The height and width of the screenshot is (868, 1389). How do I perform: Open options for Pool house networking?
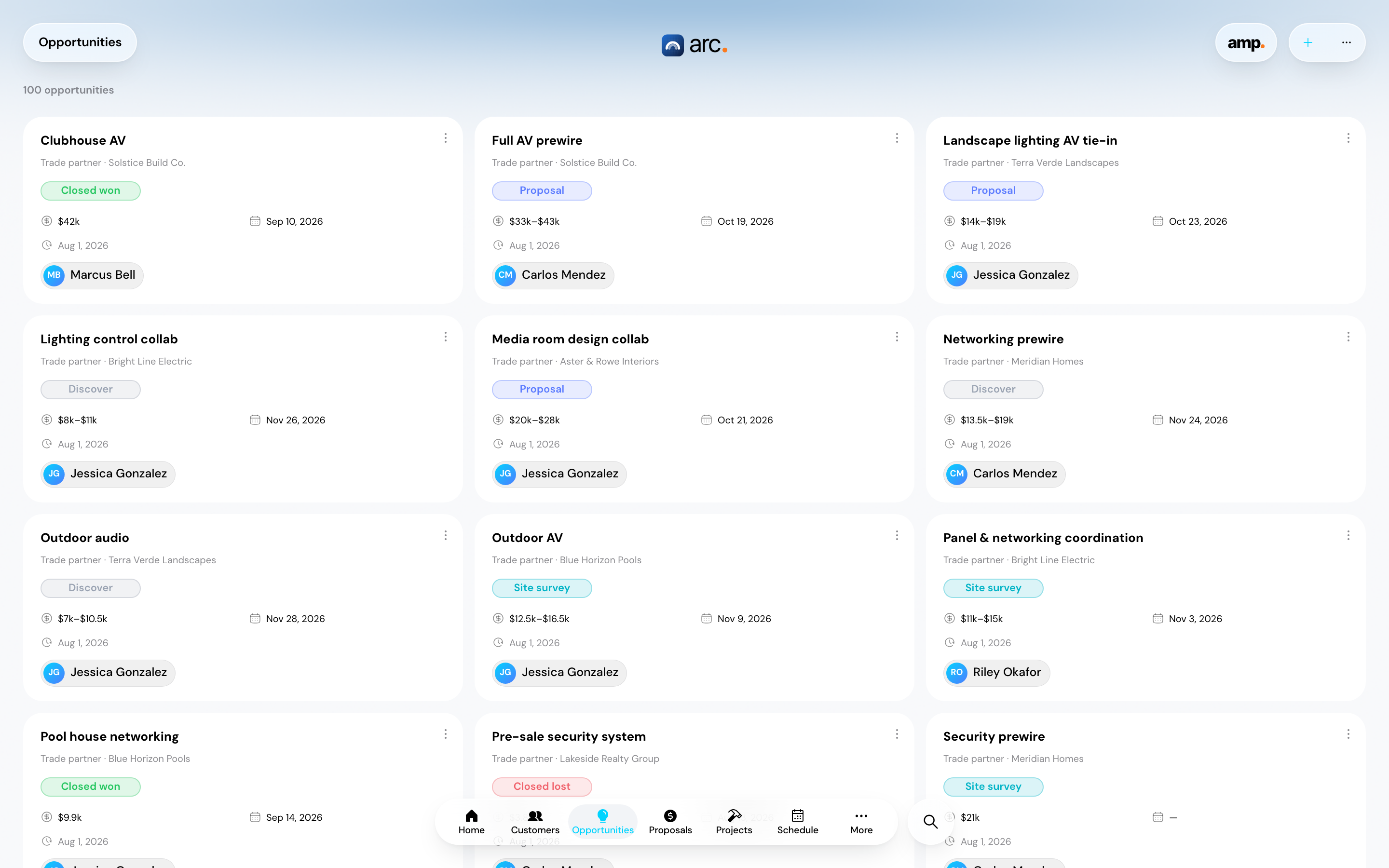tap(446, 734)
